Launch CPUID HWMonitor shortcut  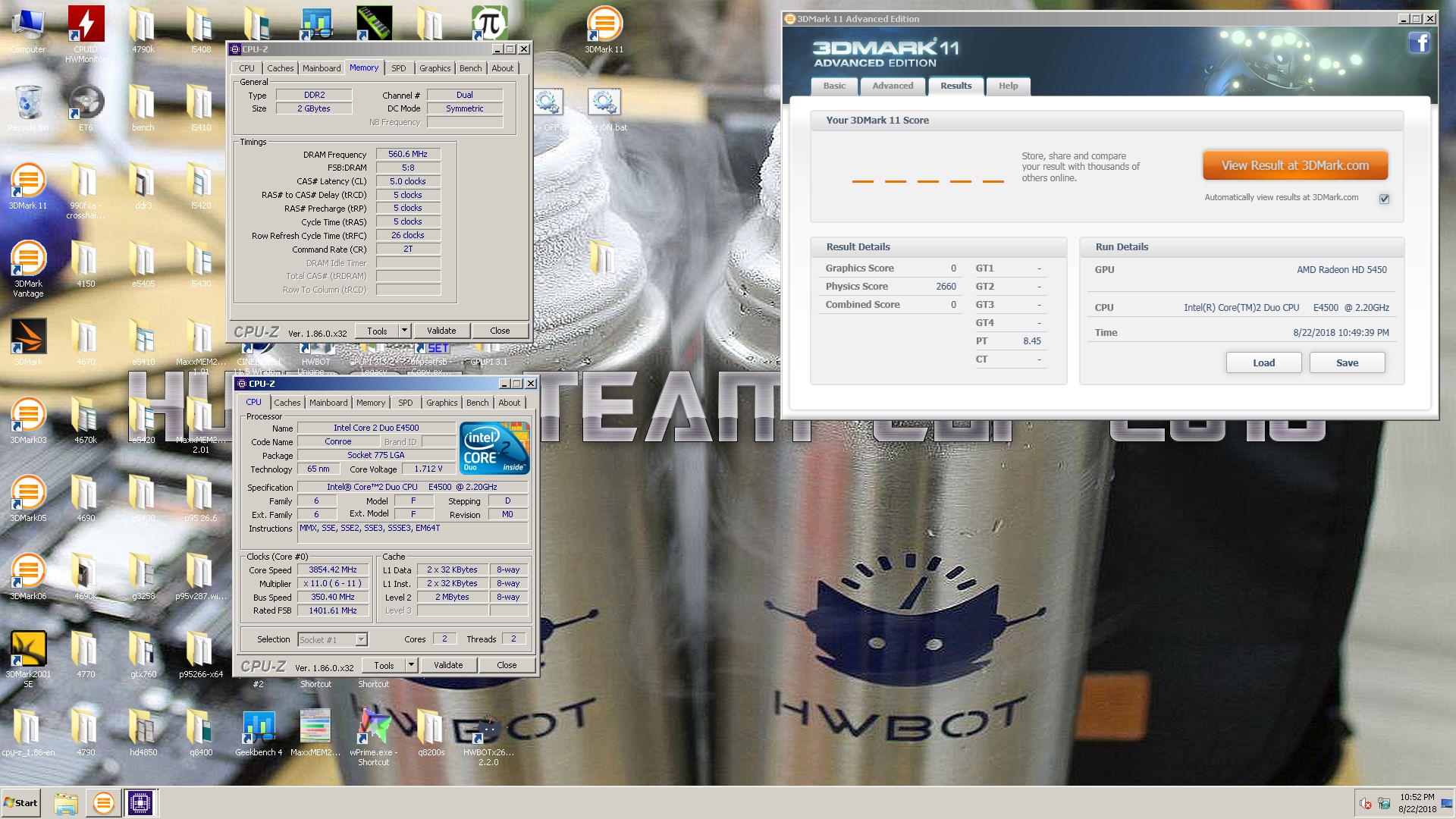pos(86,34)
